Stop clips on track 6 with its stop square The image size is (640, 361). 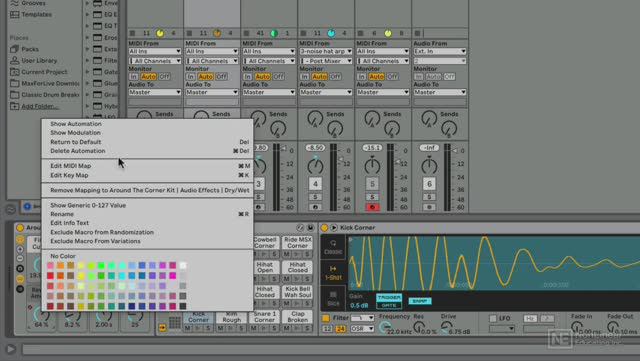(418, 33)
